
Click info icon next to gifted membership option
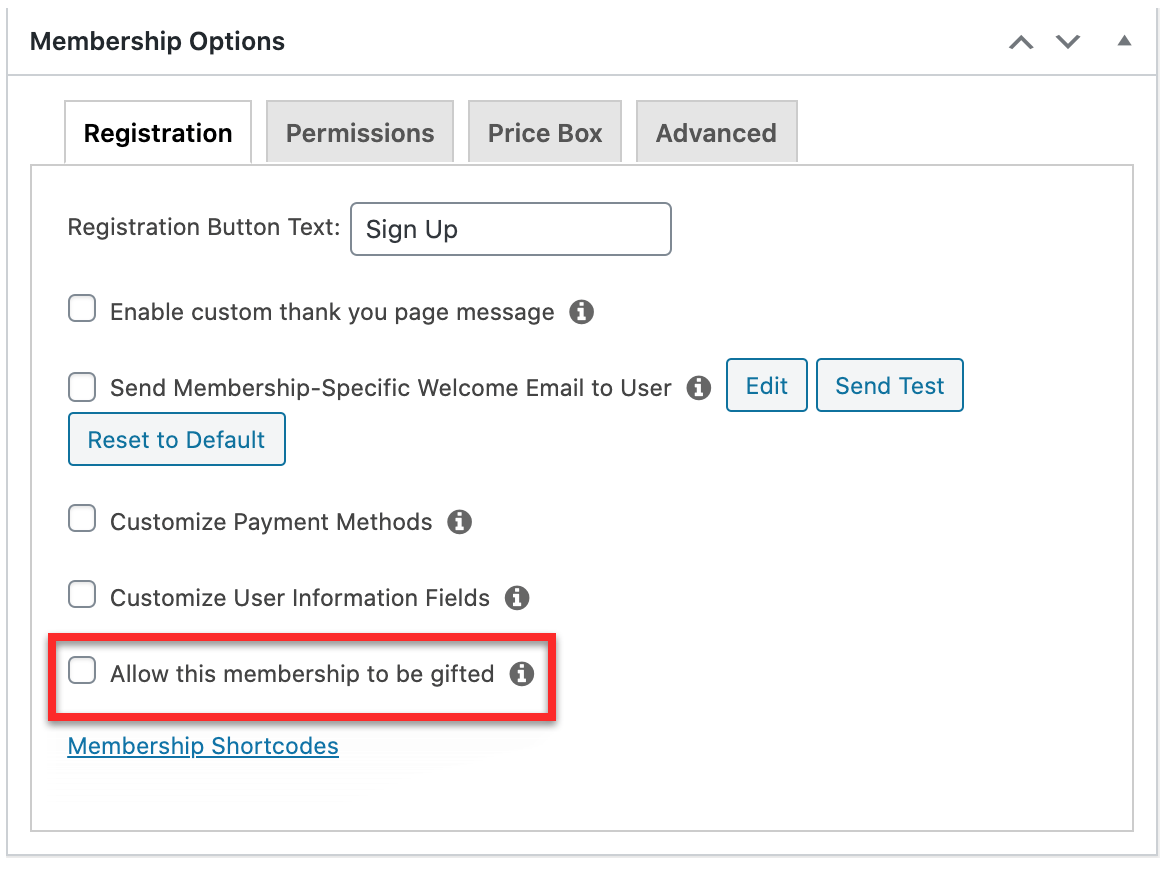coord(521,674)
